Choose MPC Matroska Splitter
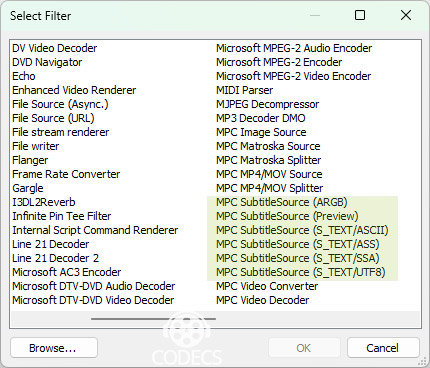430x368 pixels. pyautogui.click(x=269, y=160)
